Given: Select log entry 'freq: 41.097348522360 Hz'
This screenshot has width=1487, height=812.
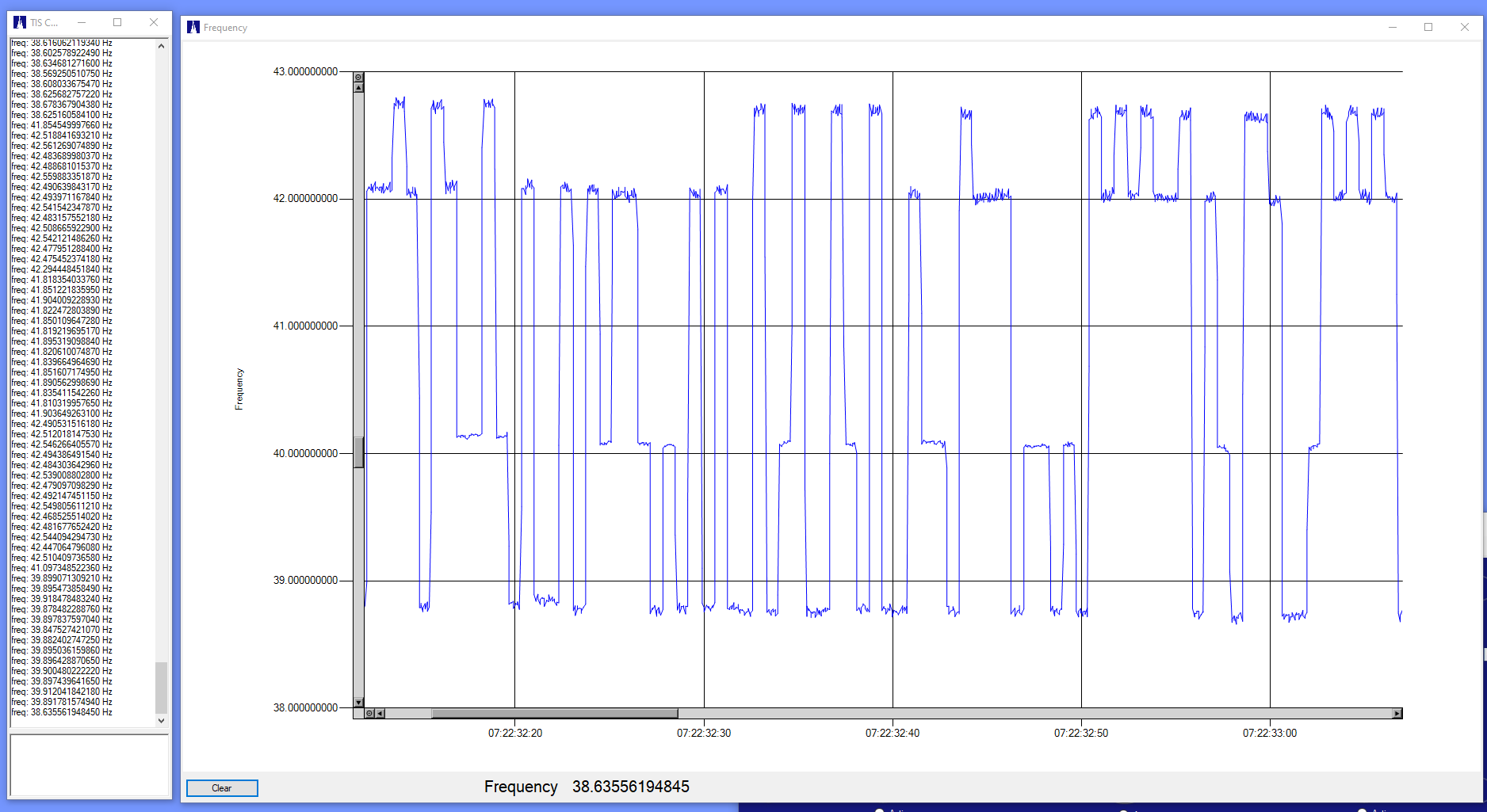Looking at the screenshot, I should 62,568.
